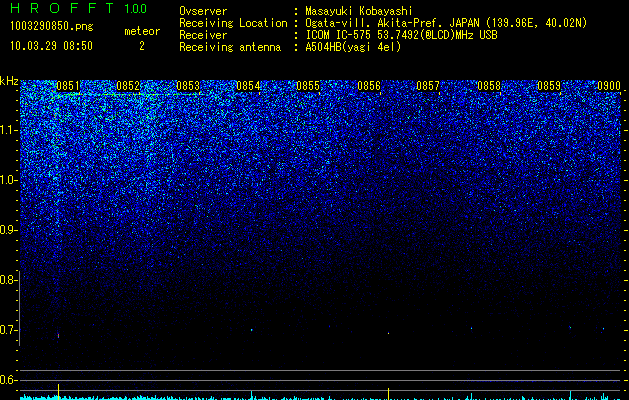
Task: Select the filename 1003290850.png
Action: [52, 27]
